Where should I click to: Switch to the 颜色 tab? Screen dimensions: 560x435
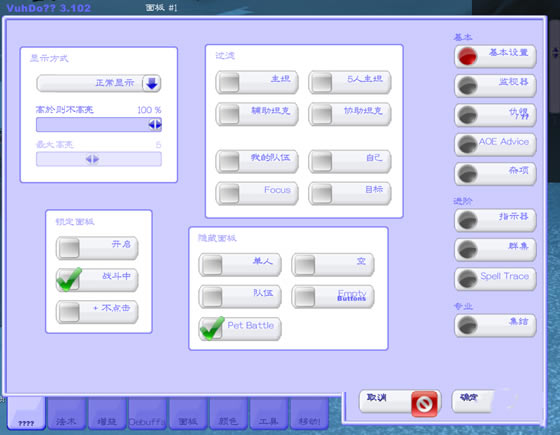[x=228, y=414]
